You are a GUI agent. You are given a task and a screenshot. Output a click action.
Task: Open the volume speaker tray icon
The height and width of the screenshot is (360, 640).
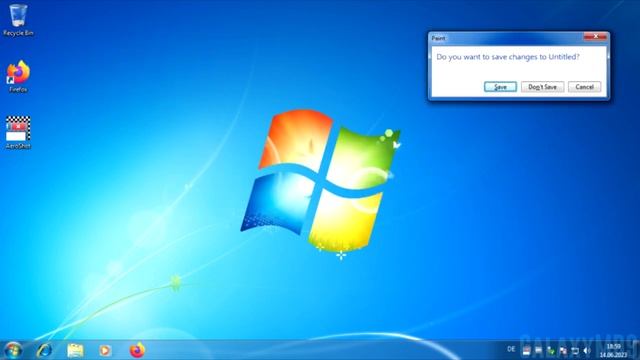(x=587, y=350)
